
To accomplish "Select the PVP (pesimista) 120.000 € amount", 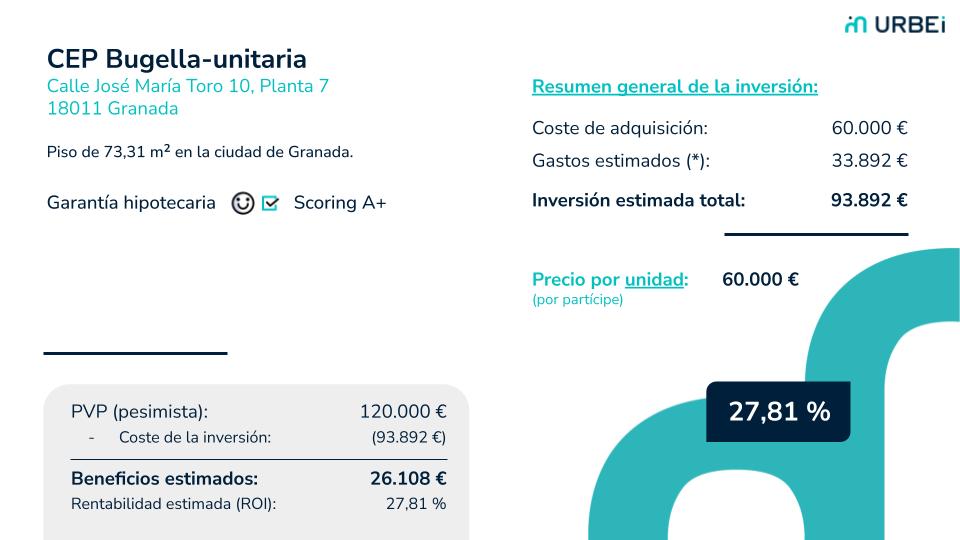I will pyautogui.click(x=403, y=411).
